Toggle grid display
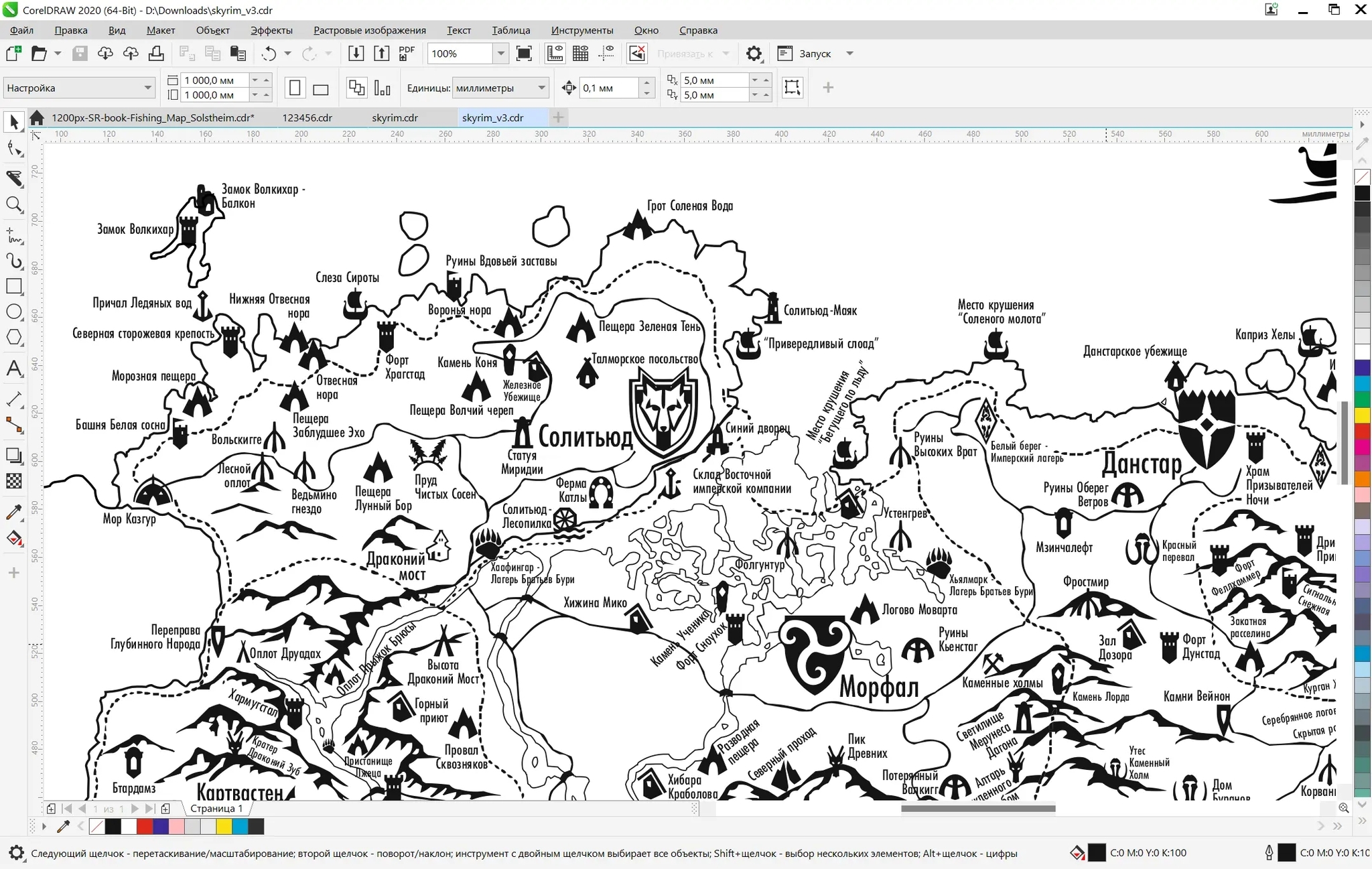1372x869 pixels. pos(581,54)
